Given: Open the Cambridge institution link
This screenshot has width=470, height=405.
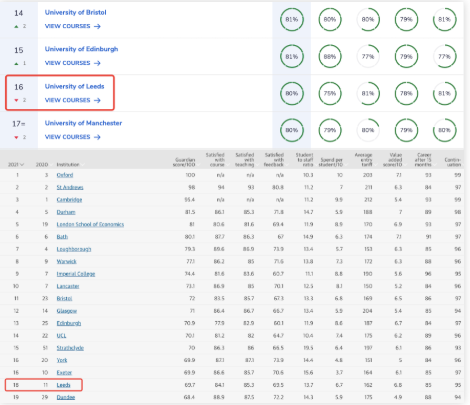Looking at the screenshot, I should pos(69,200).
